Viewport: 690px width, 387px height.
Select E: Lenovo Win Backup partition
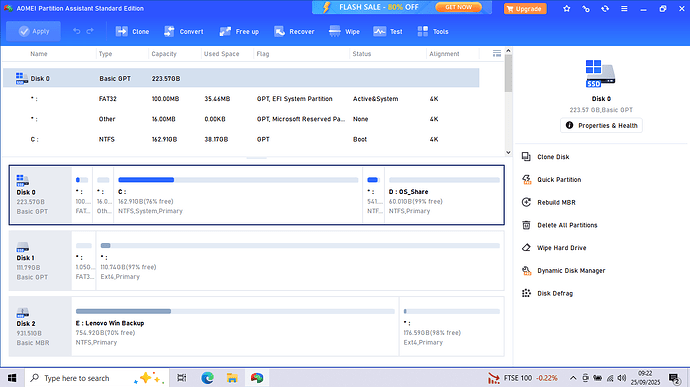pos(235,326)
